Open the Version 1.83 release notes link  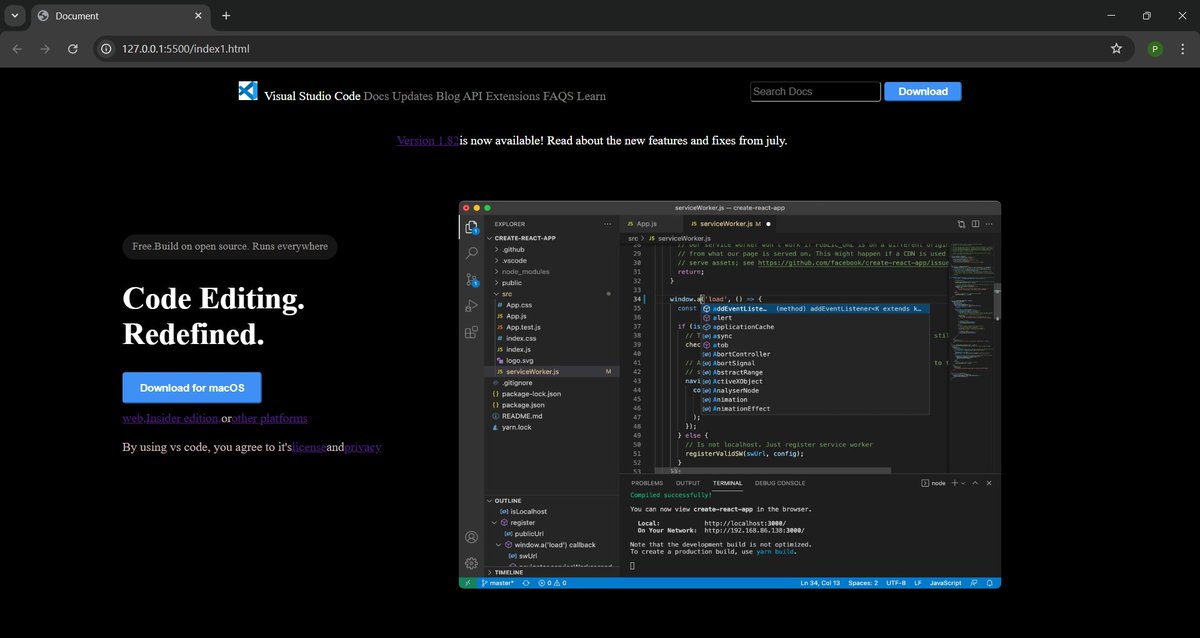[x=427, y=140]
